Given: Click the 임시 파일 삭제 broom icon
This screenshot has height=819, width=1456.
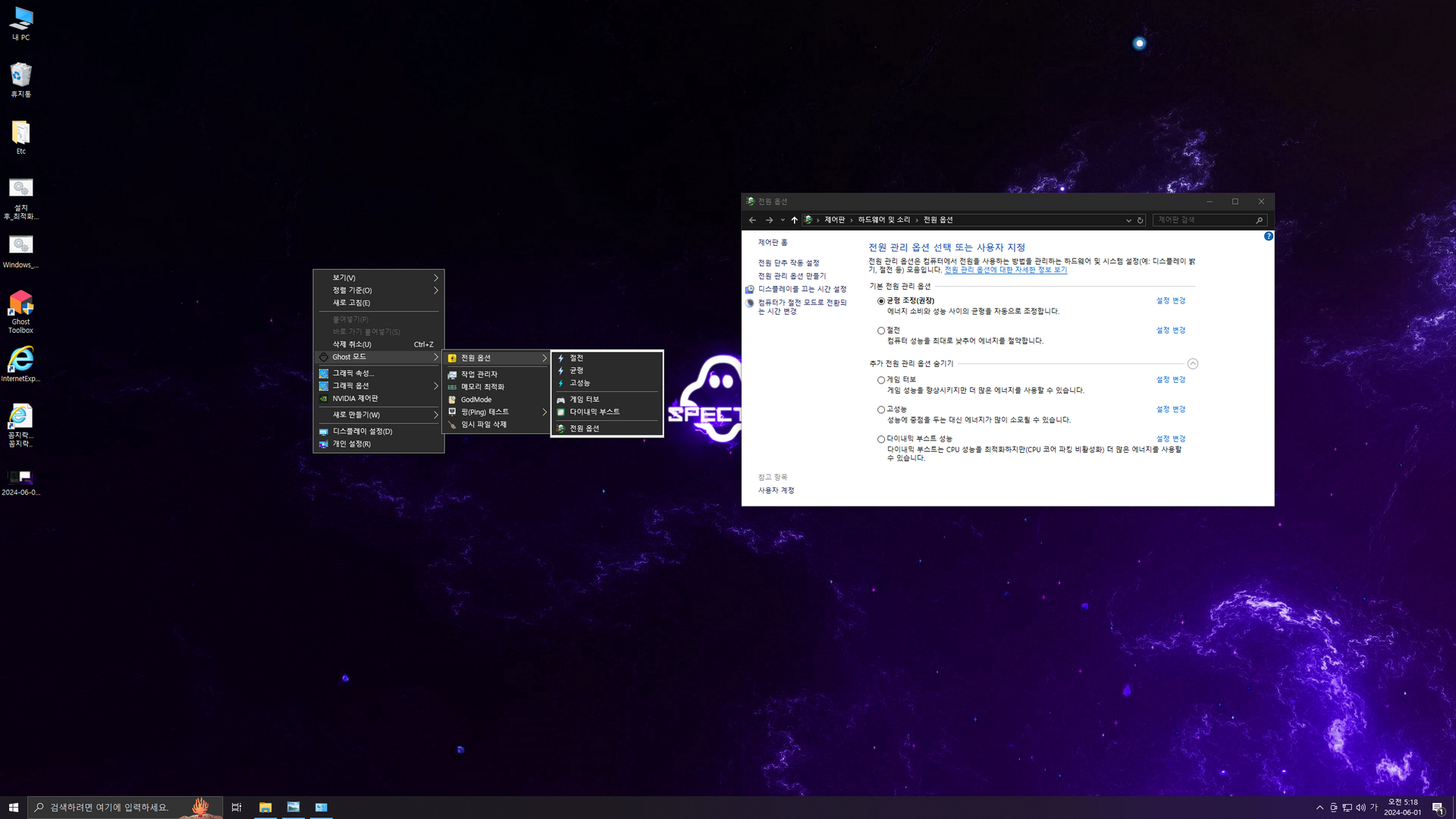Looking at the screenshot, I should (453, 425).
